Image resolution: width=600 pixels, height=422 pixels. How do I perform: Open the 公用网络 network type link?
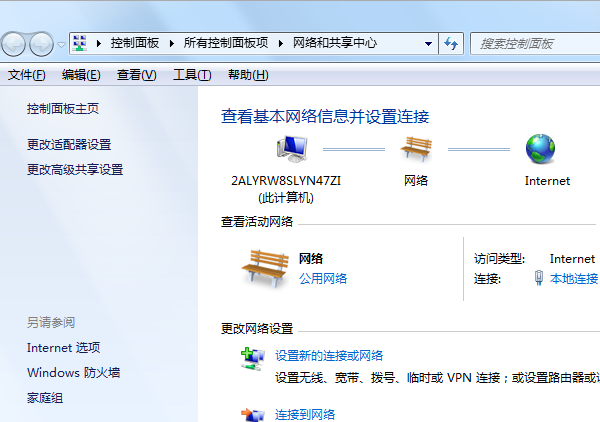coord(323,279)
